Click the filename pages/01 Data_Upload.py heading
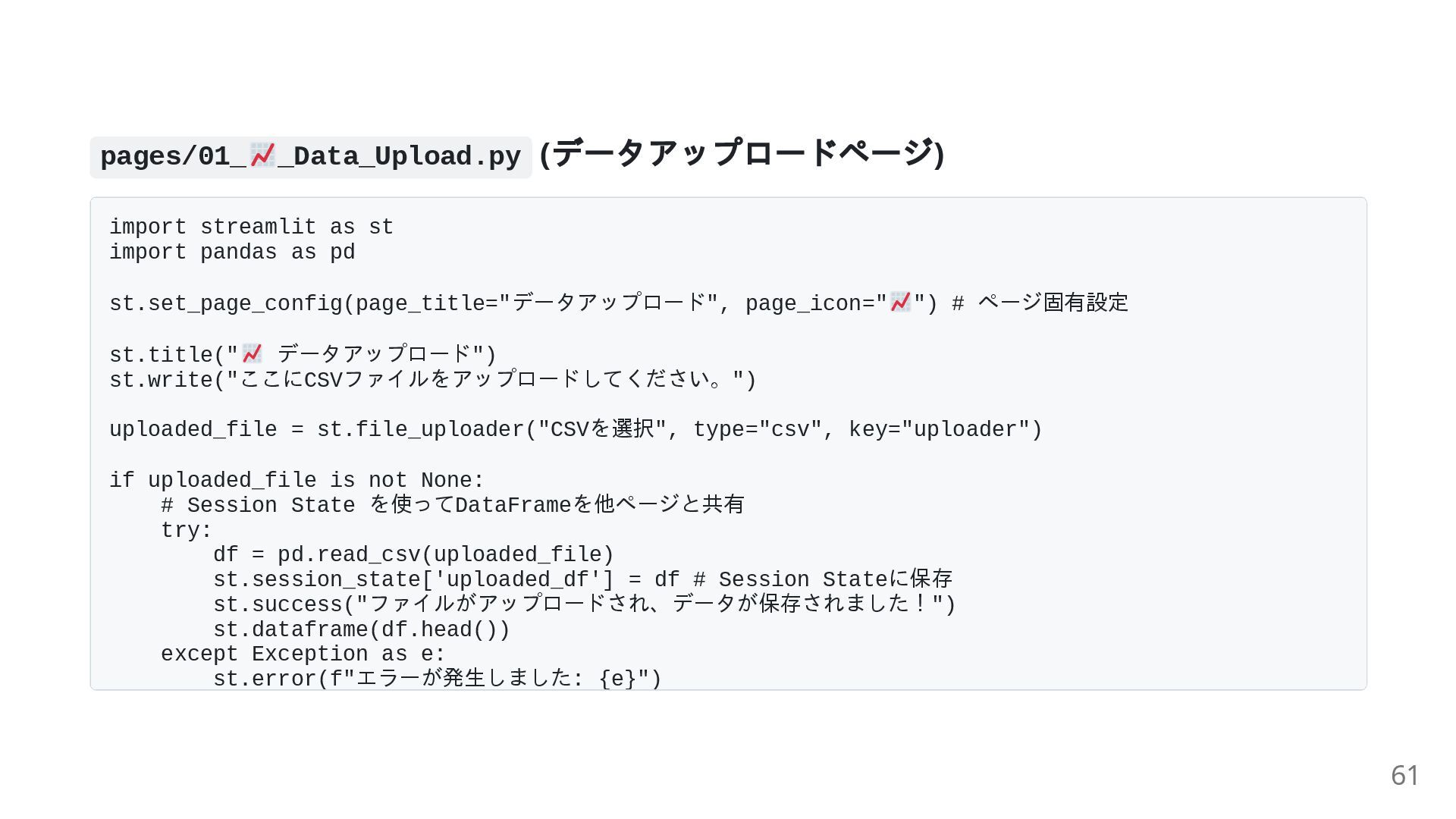The image size is (1456, 819). pyautogui.click(x=311, y=157)
